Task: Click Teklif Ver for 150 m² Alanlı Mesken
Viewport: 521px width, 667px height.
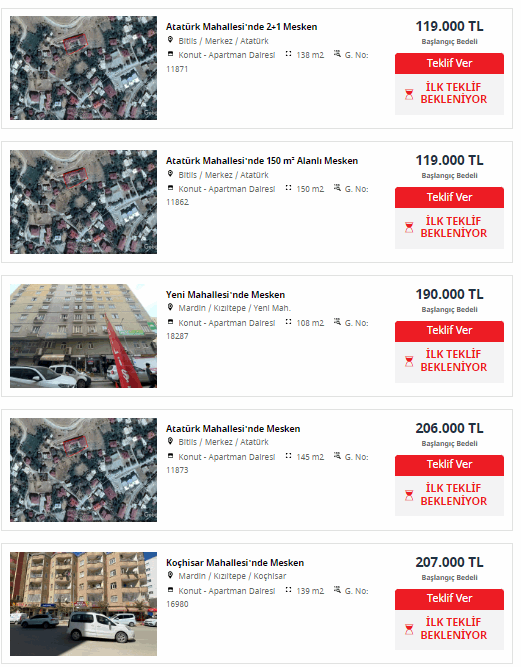Action: pyautogui.click(x=449, y=197)
